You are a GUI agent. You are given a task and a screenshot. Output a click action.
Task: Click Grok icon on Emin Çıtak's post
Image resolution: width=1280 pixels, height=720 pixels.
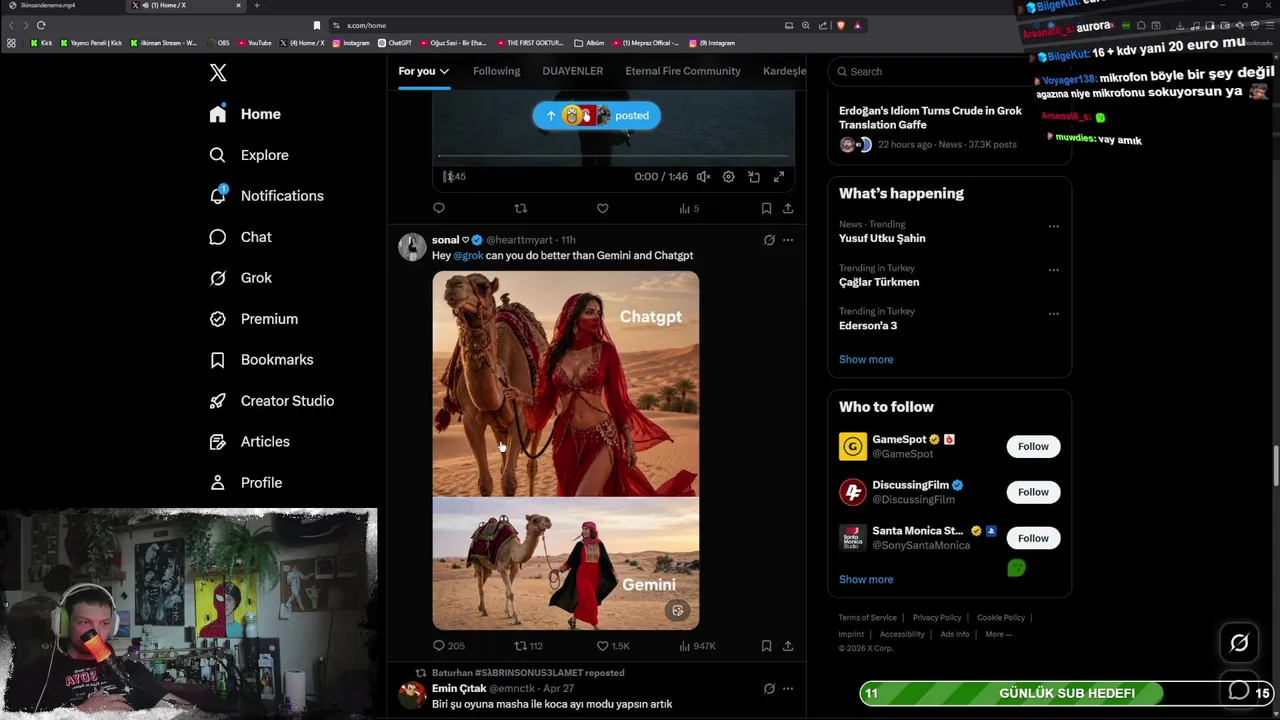[x=769, y=689]
